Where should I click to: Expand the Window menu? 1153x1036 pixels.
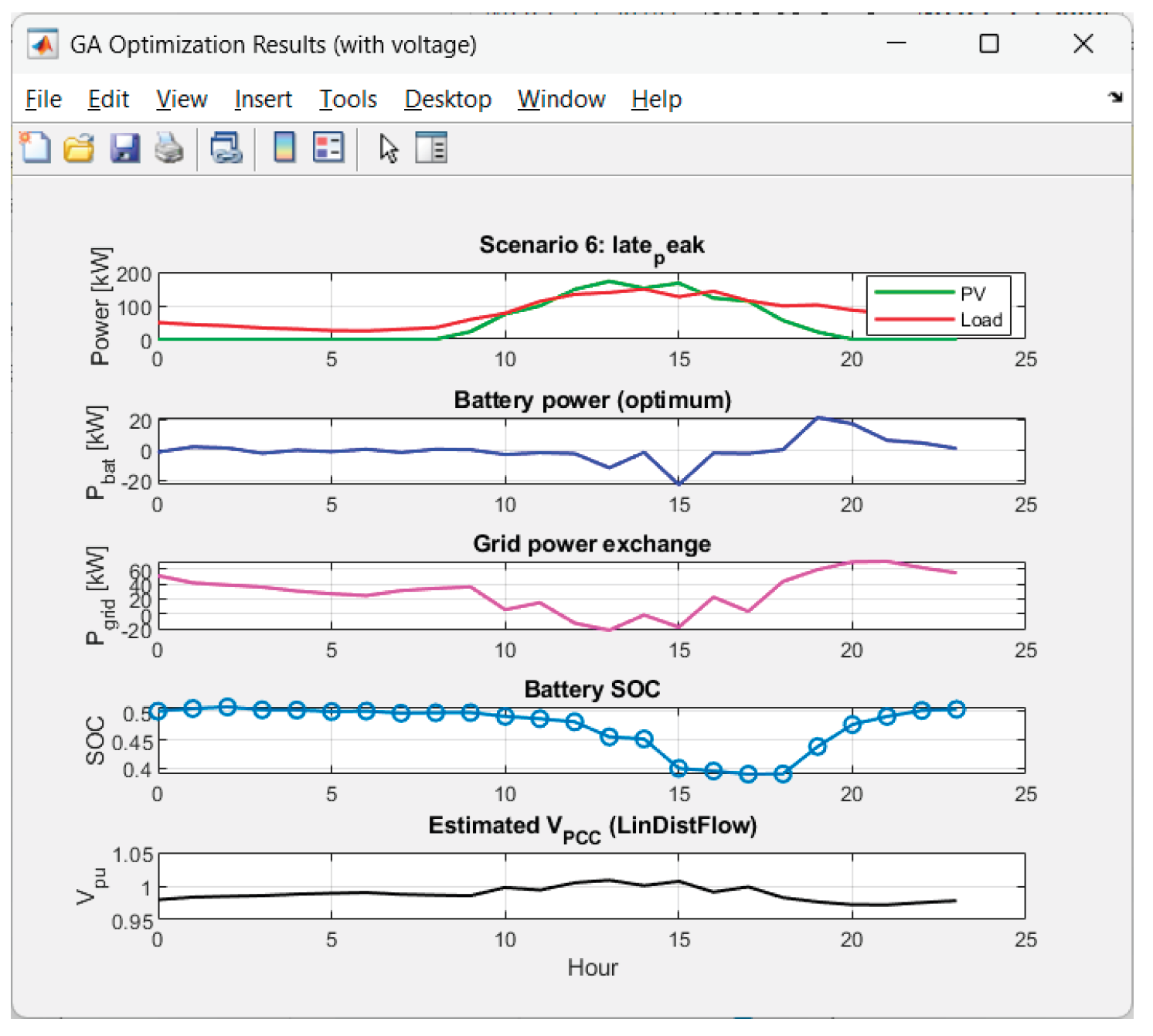pos(561,99)
